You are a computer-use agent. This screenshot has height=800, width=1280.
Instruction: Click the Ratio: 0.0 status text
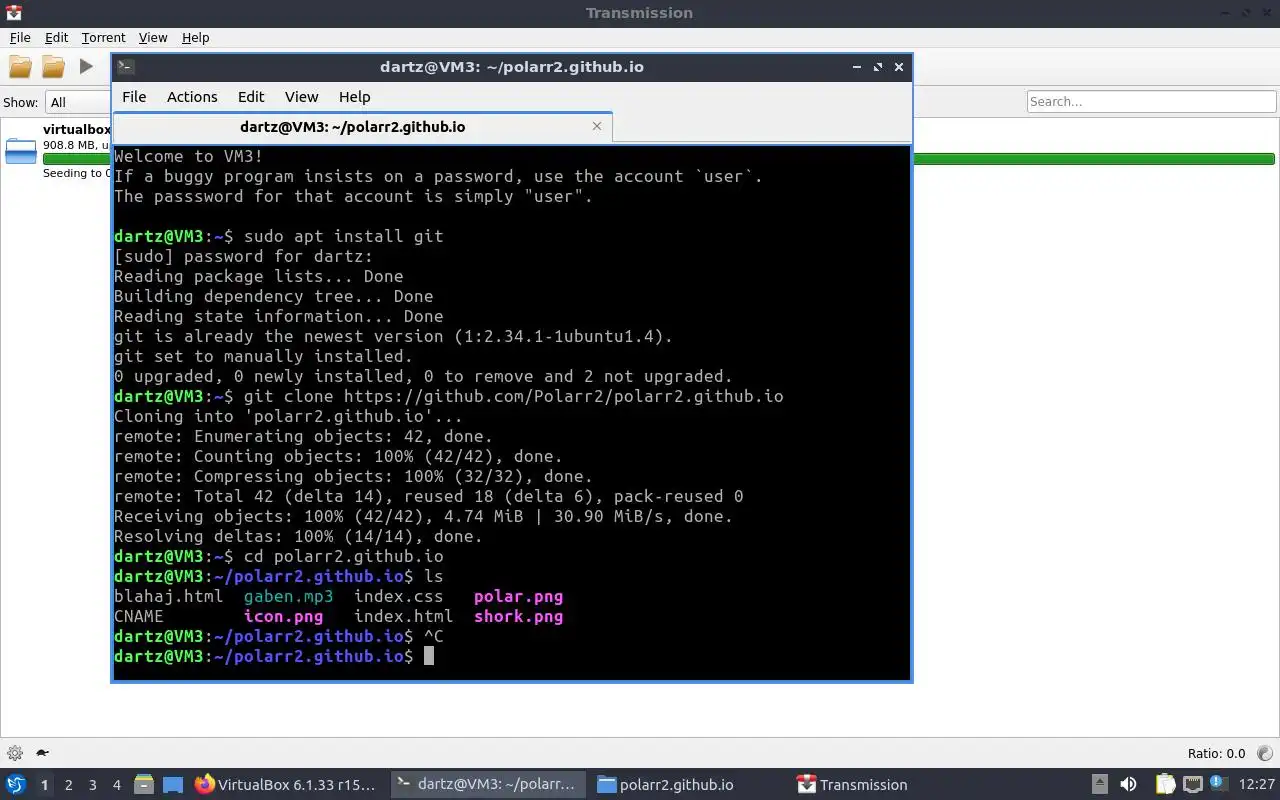1216,753
